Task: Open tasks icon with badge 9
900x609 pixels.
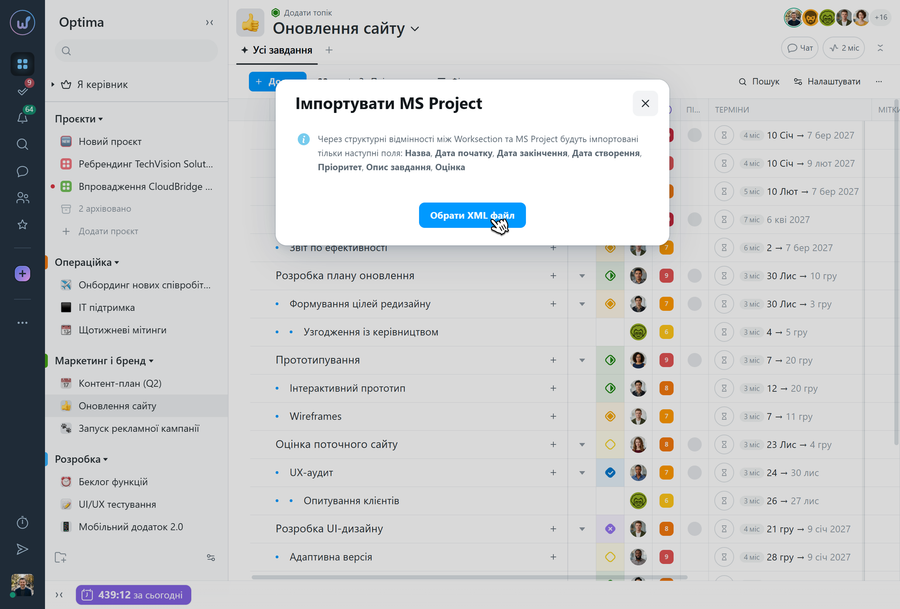Action: pos(22,90)
